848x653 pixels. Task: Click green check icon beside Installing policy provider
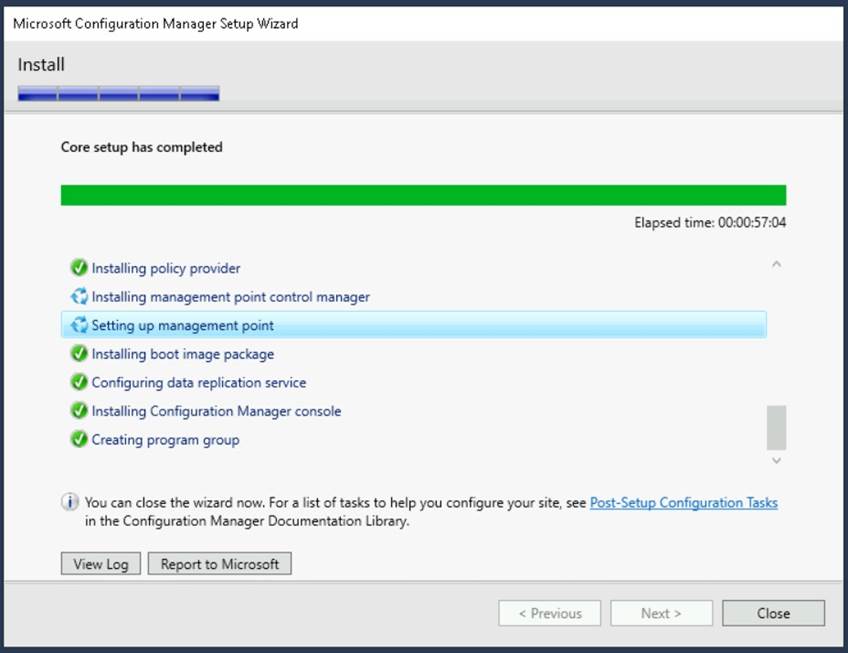(79, 267)
